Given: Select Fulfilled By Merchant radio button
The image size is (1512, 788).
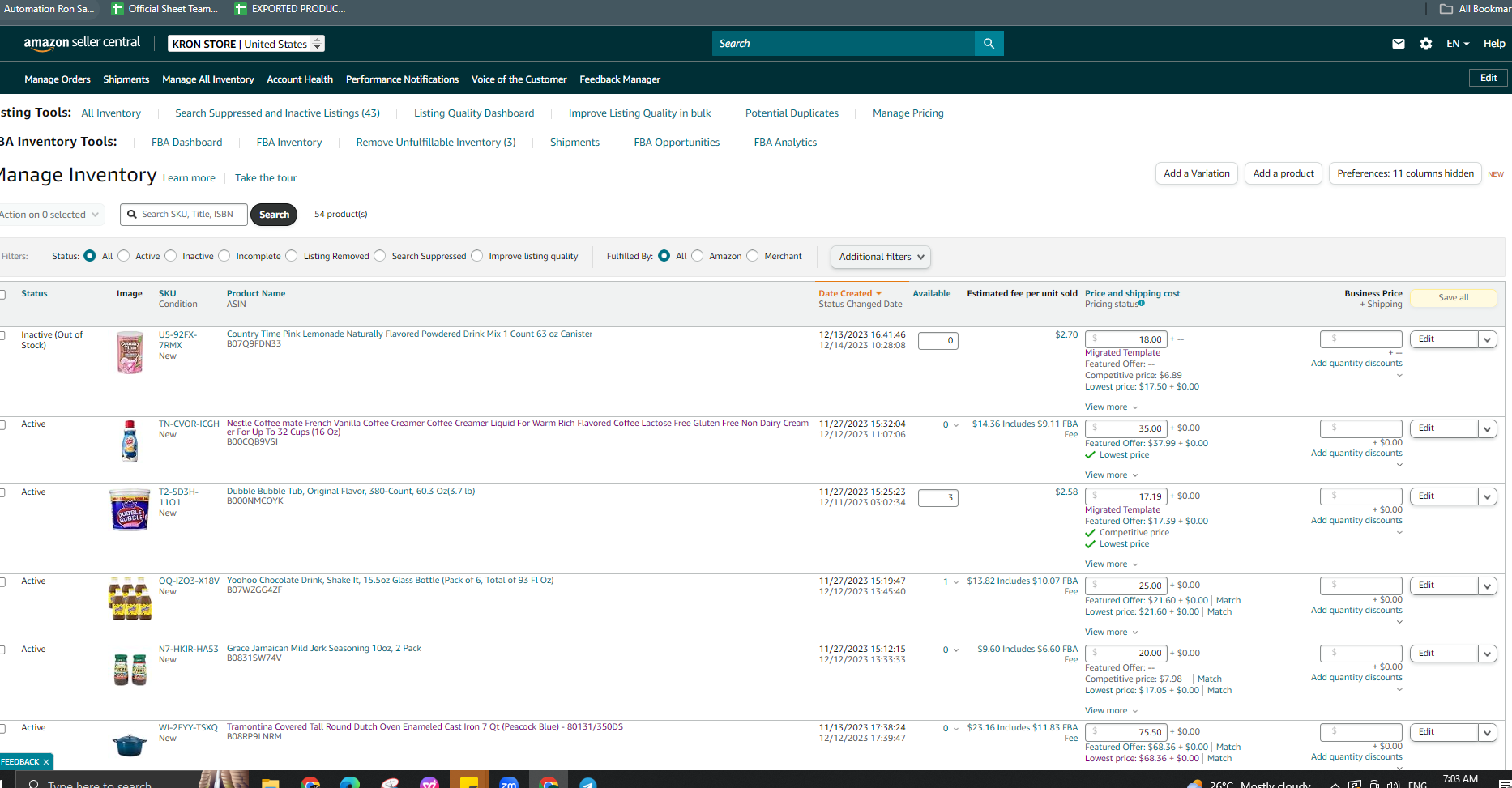Looking at the screenshot, I should pos(753,256).
